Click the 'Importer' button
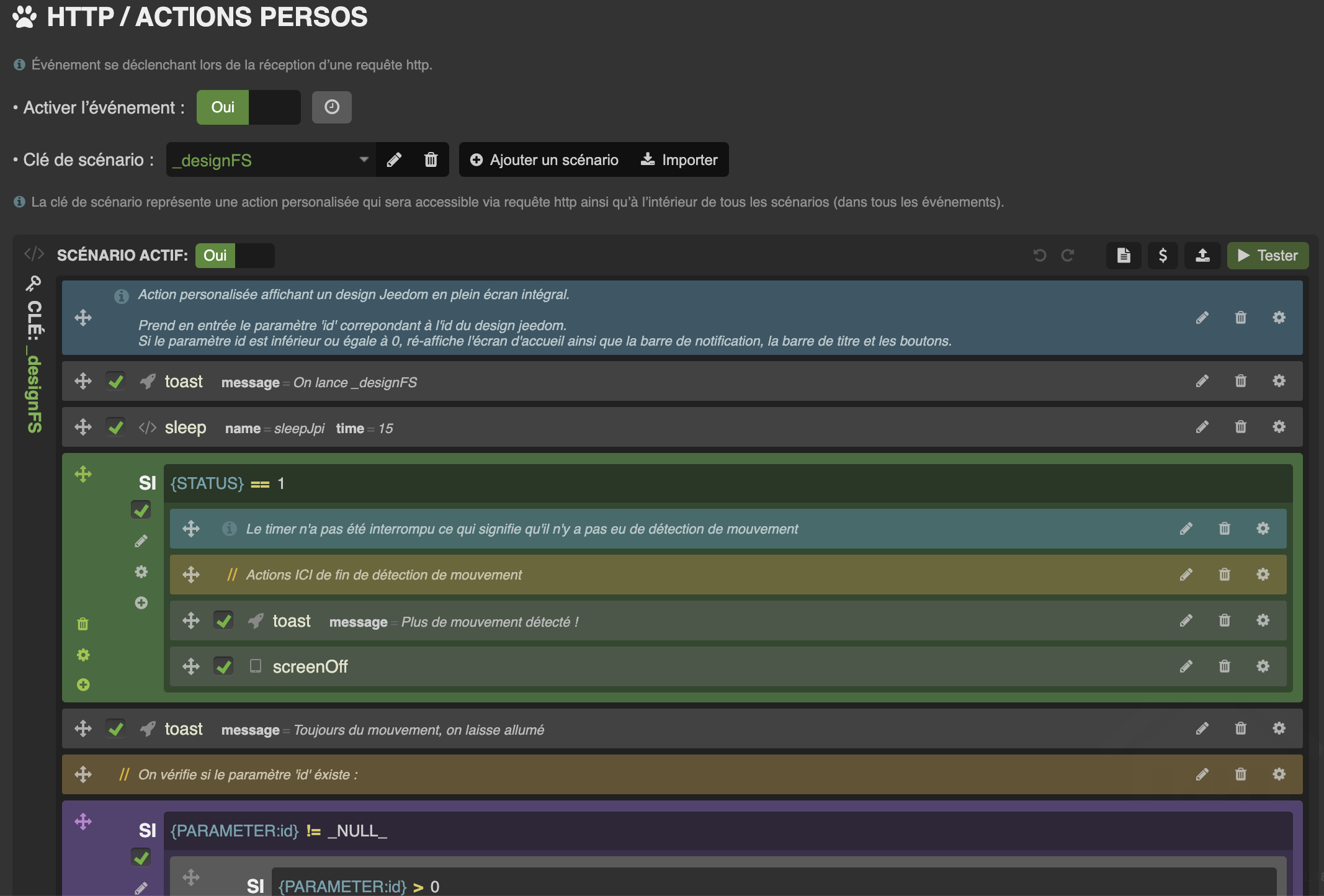The width and height of the screenshot is (1324, 896). pos(679,160)
